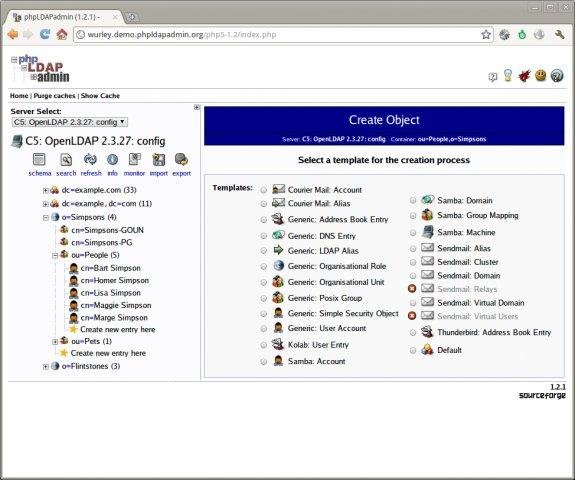Select the Sendmail: Alias radio button

pyautogui.click(x=413, y=249)
